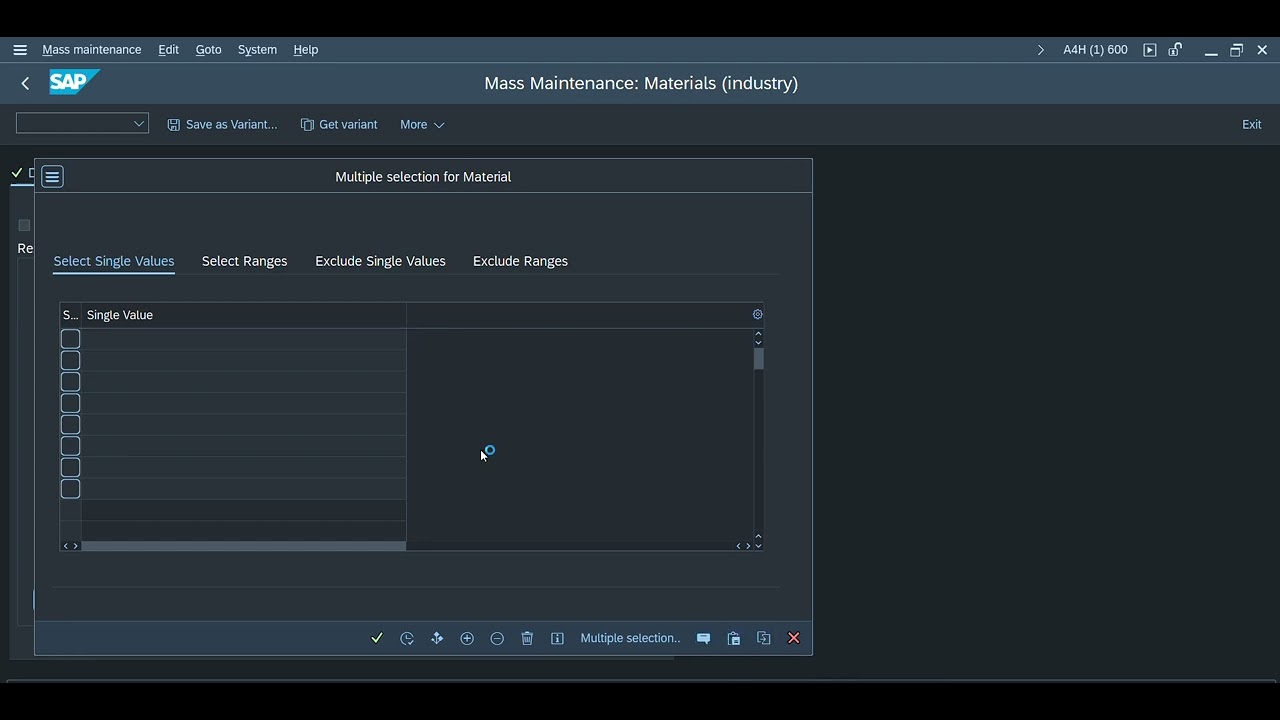
Task: Delete entire selection with trash icon
Action: pos(527,638)
